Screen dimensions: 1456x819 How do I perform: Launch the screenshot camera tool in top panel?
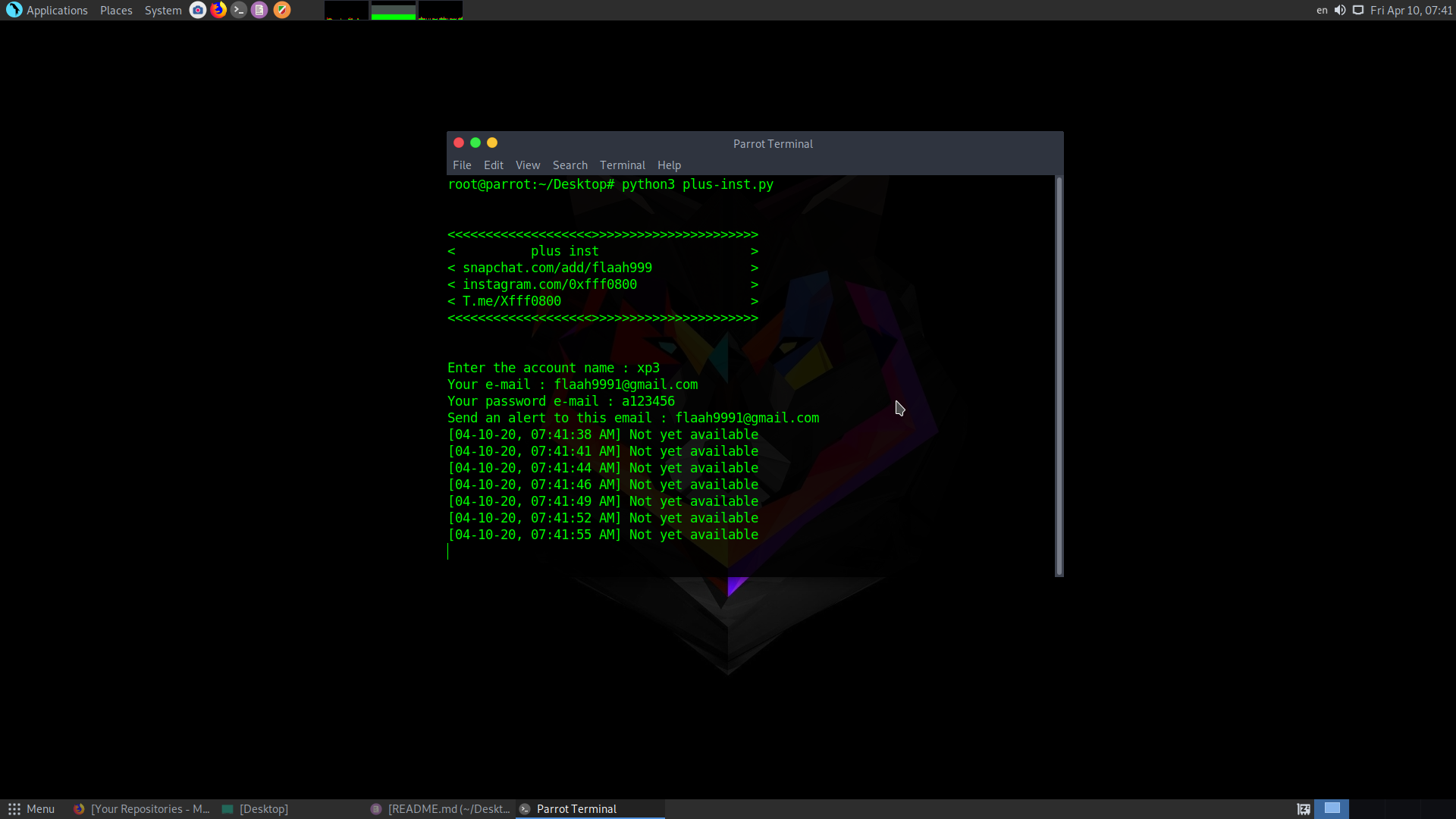pos(197,10)
